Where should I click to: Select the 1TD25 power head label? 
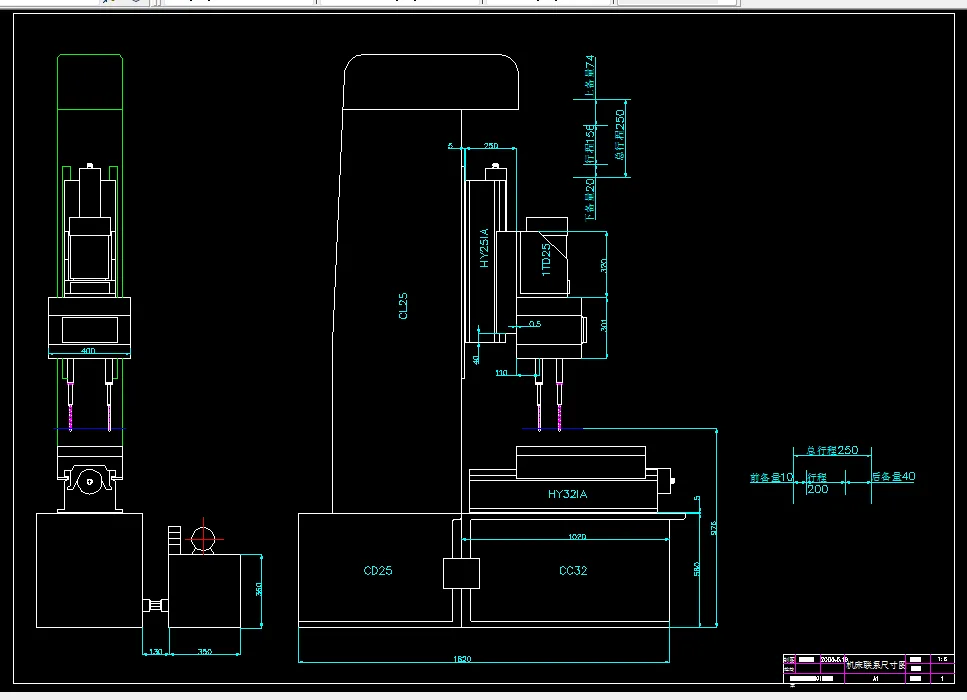pyautogui.click(x=546, y=260)
